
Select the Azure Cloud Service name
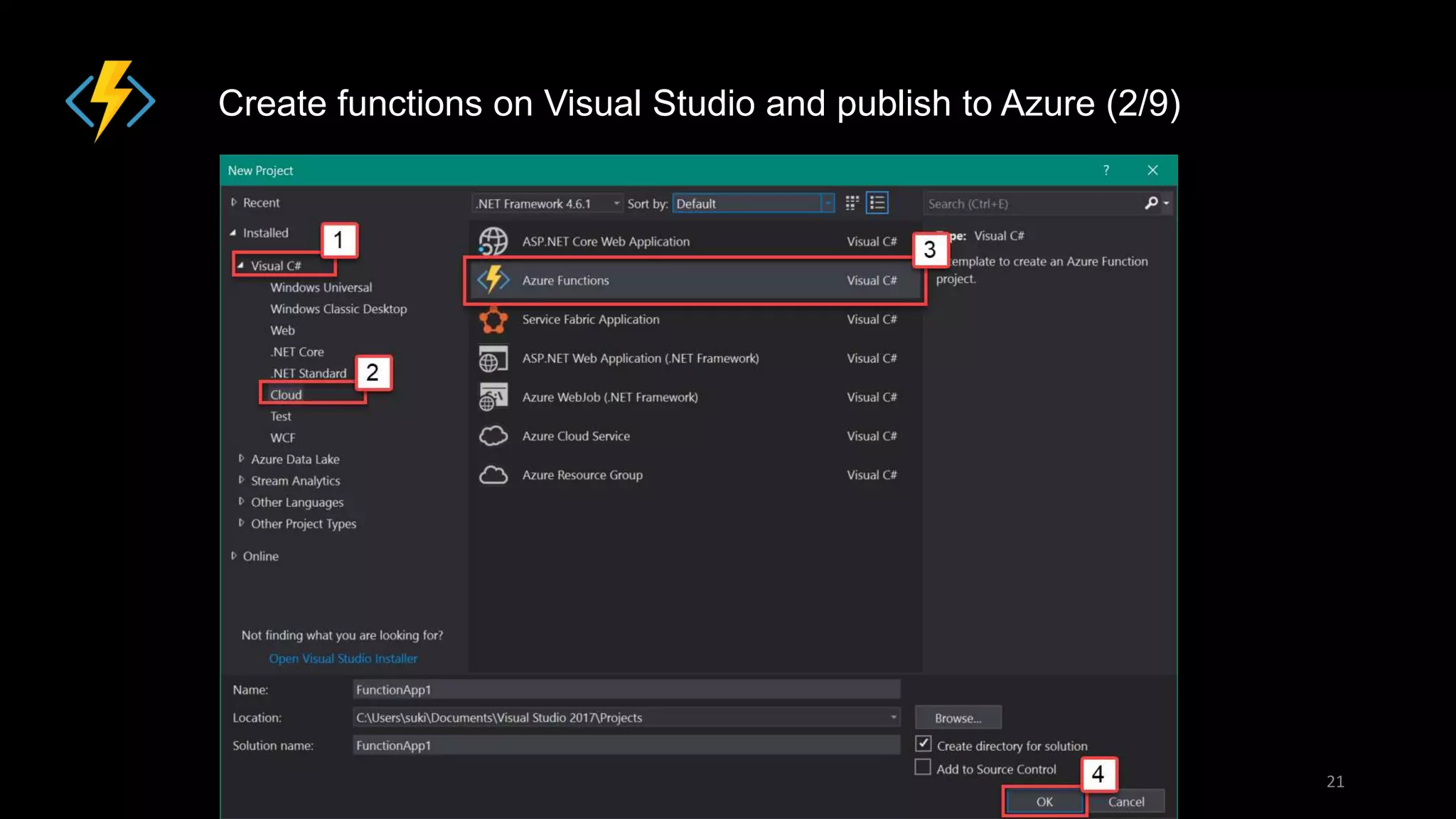[576, 436]
